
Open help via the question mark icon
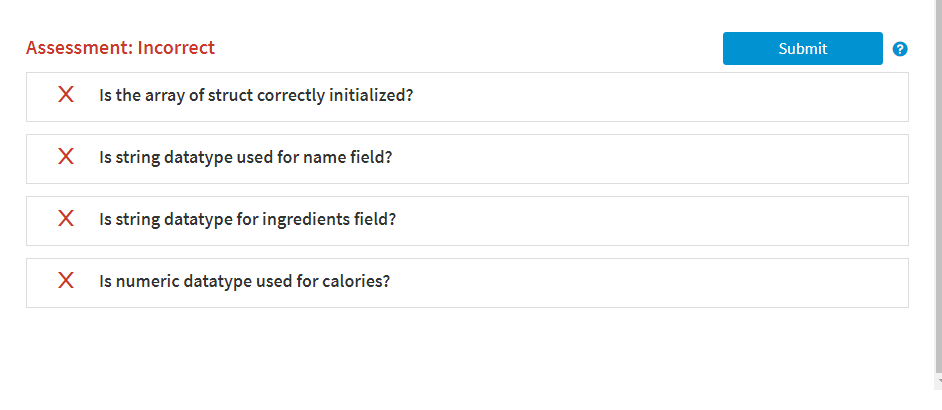(x=900, y=49)
